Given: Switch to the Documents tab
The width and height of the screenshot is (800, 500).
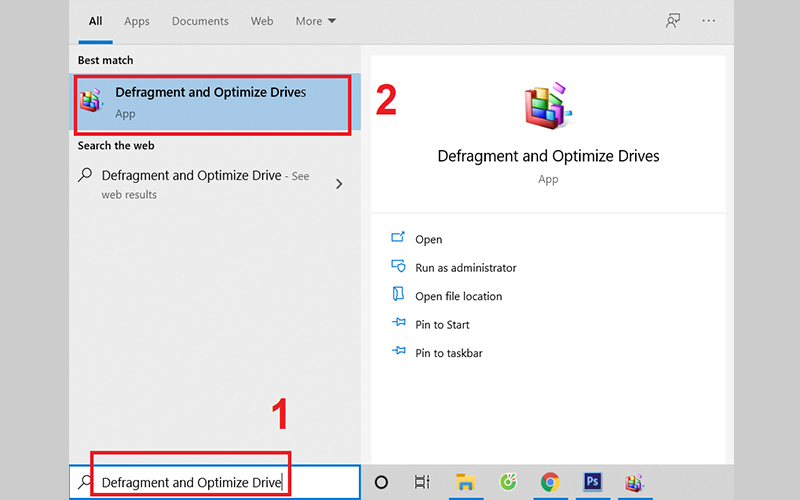Looking at the screenshot, I should [x=200, y=21].
